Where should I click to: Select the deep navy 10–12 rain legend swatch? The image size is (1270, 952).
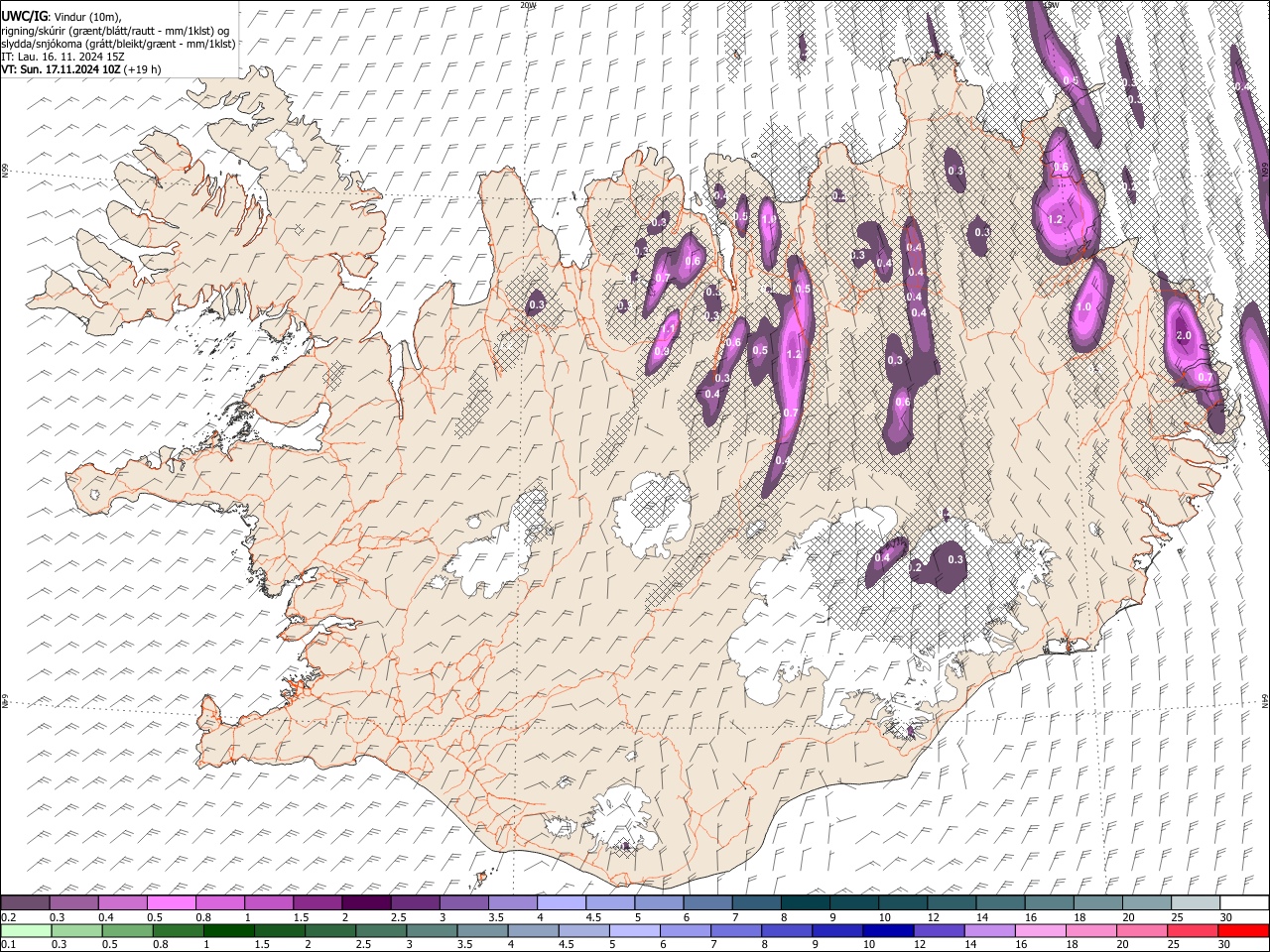(x=888, y=930)
